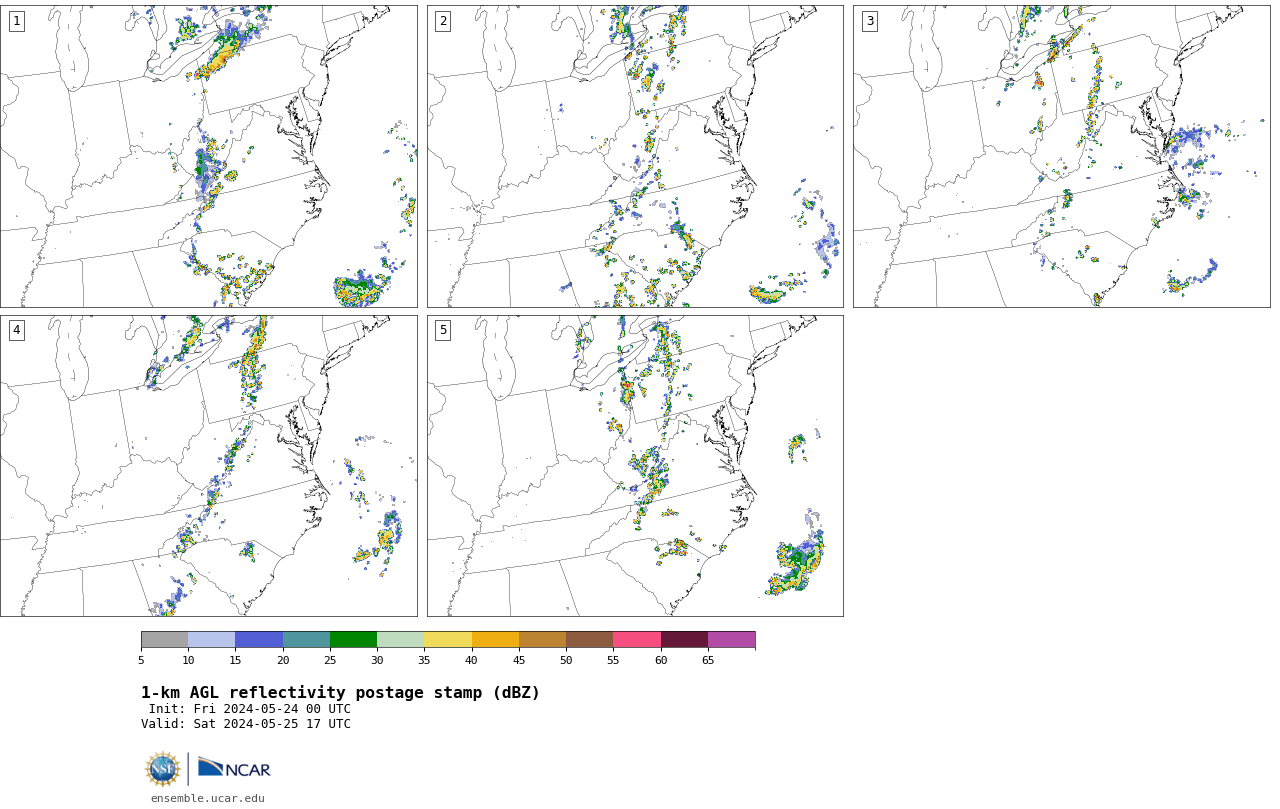Click the NCAR logo

(234, 768)
